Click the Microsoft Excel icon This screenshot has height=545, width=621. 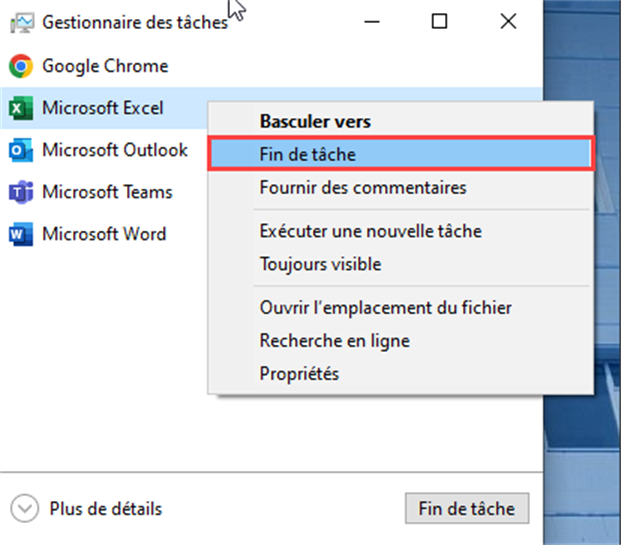(20, 108)
